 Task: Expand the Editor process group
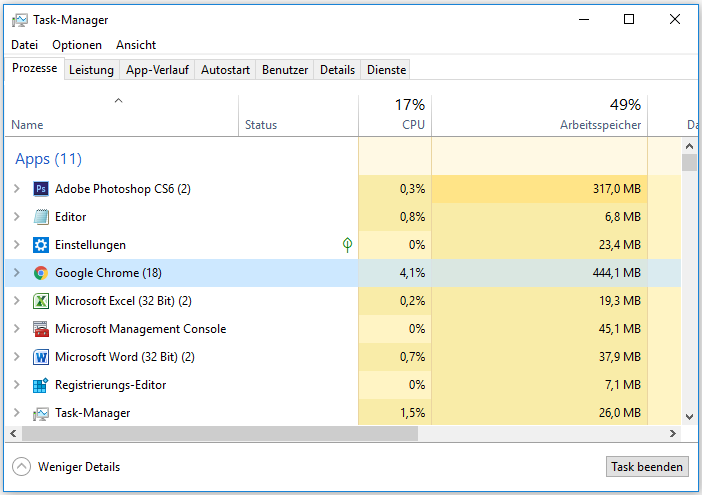17,217
